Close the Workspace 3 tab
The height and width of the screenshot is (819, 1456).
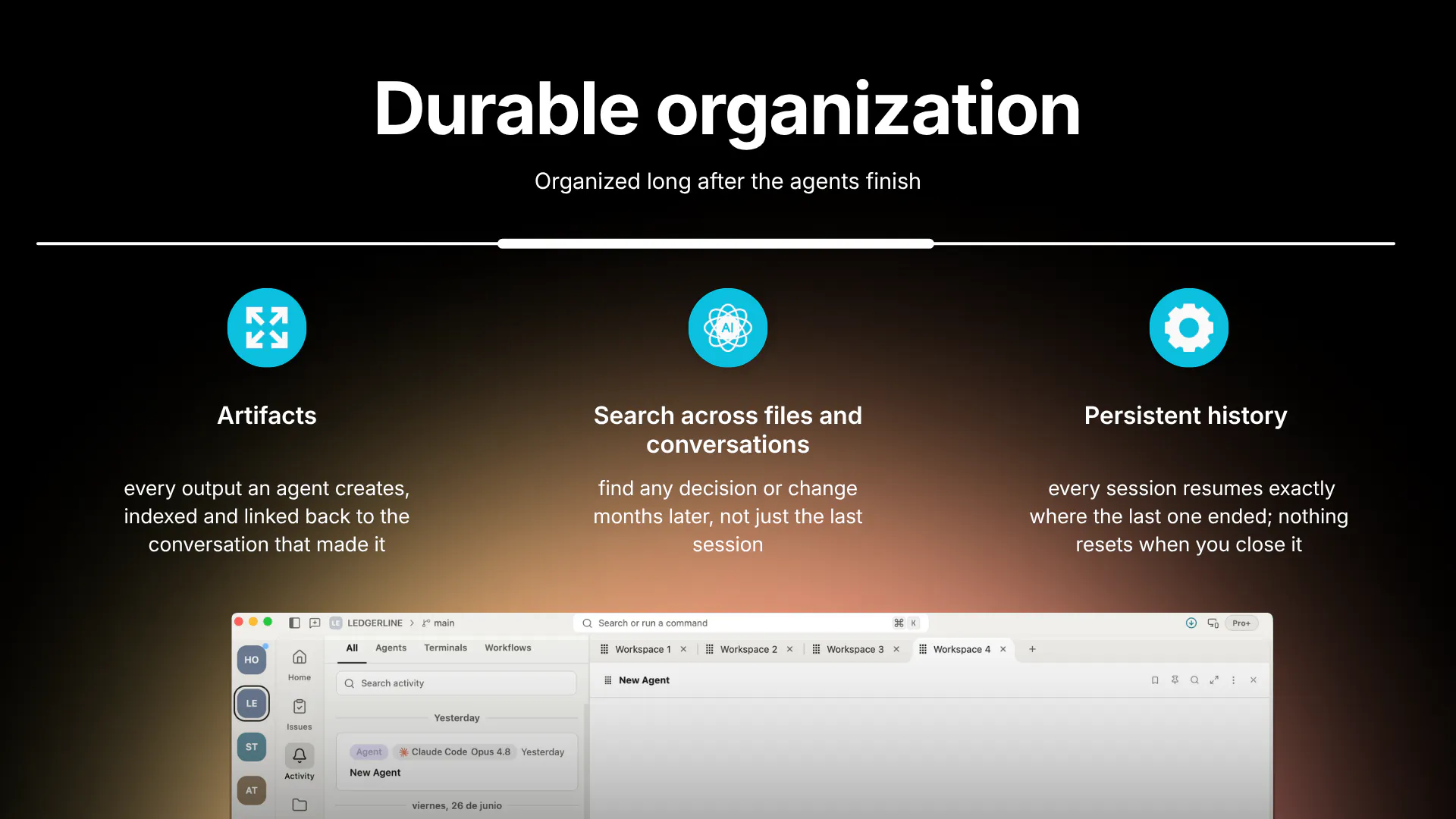point(896,649)
